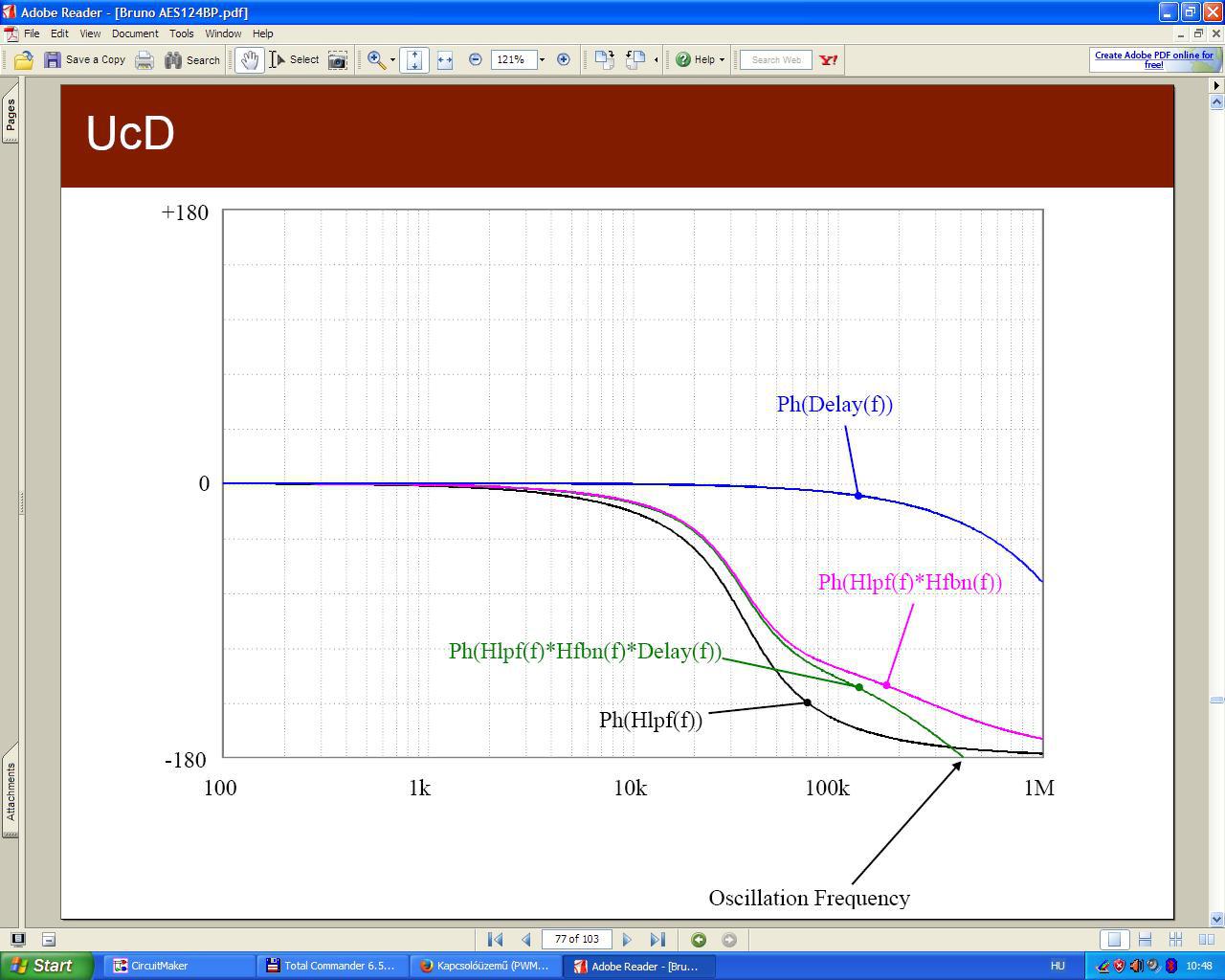The image size is (1225, 980).
Task: Enable Continuous page layout
Action: click(1145, 940)
